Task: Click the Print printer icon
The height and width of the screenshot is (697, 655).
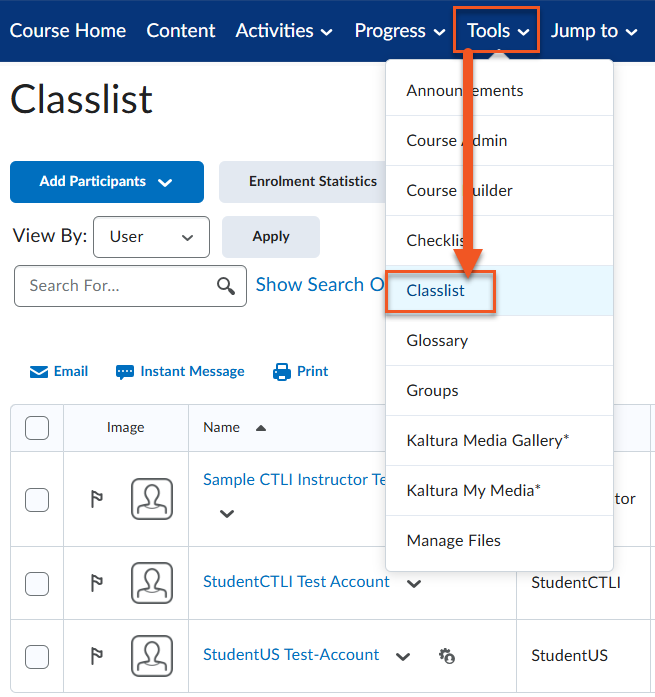Action: [282, 372]
